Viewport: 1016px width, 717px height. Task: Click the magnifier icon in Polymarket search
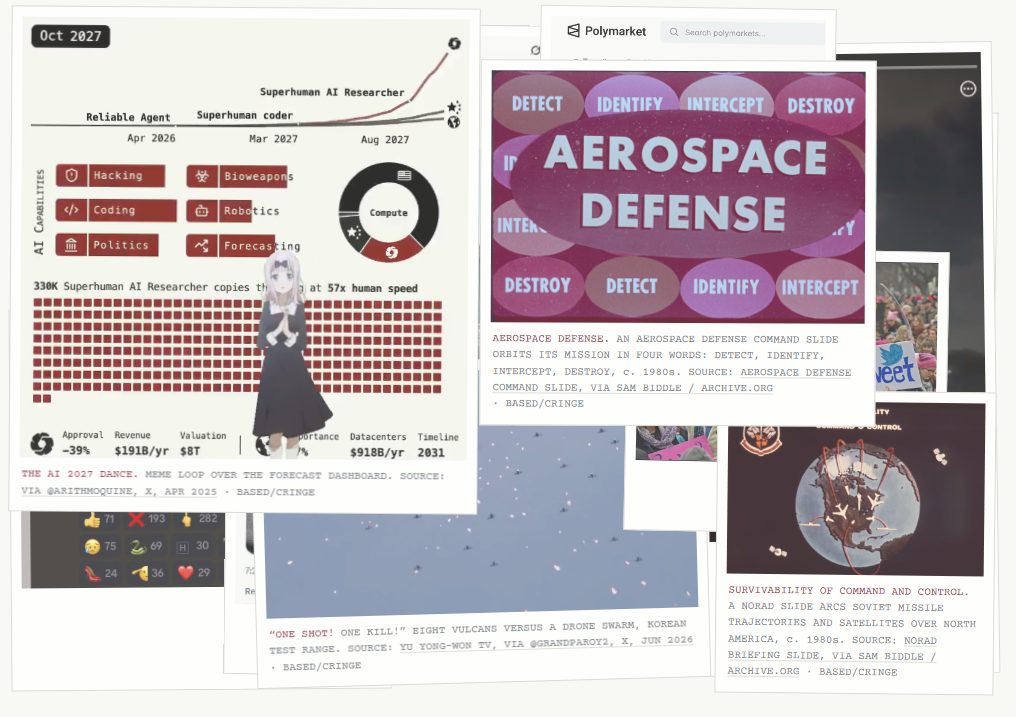[x=674, y=32]
